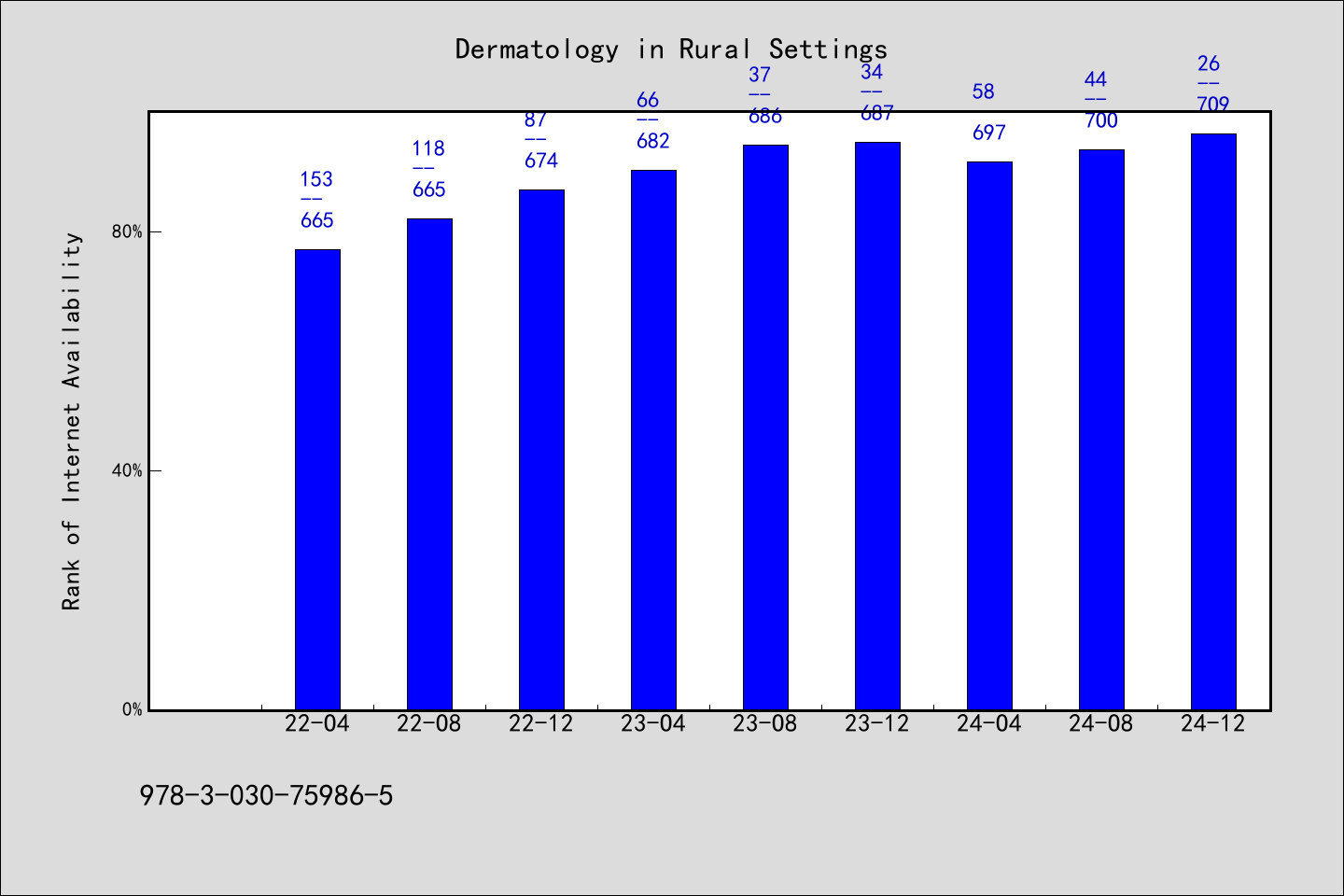Select the 23-12 x-axis label
1344x896 pixels.
[x=877, y=724]
